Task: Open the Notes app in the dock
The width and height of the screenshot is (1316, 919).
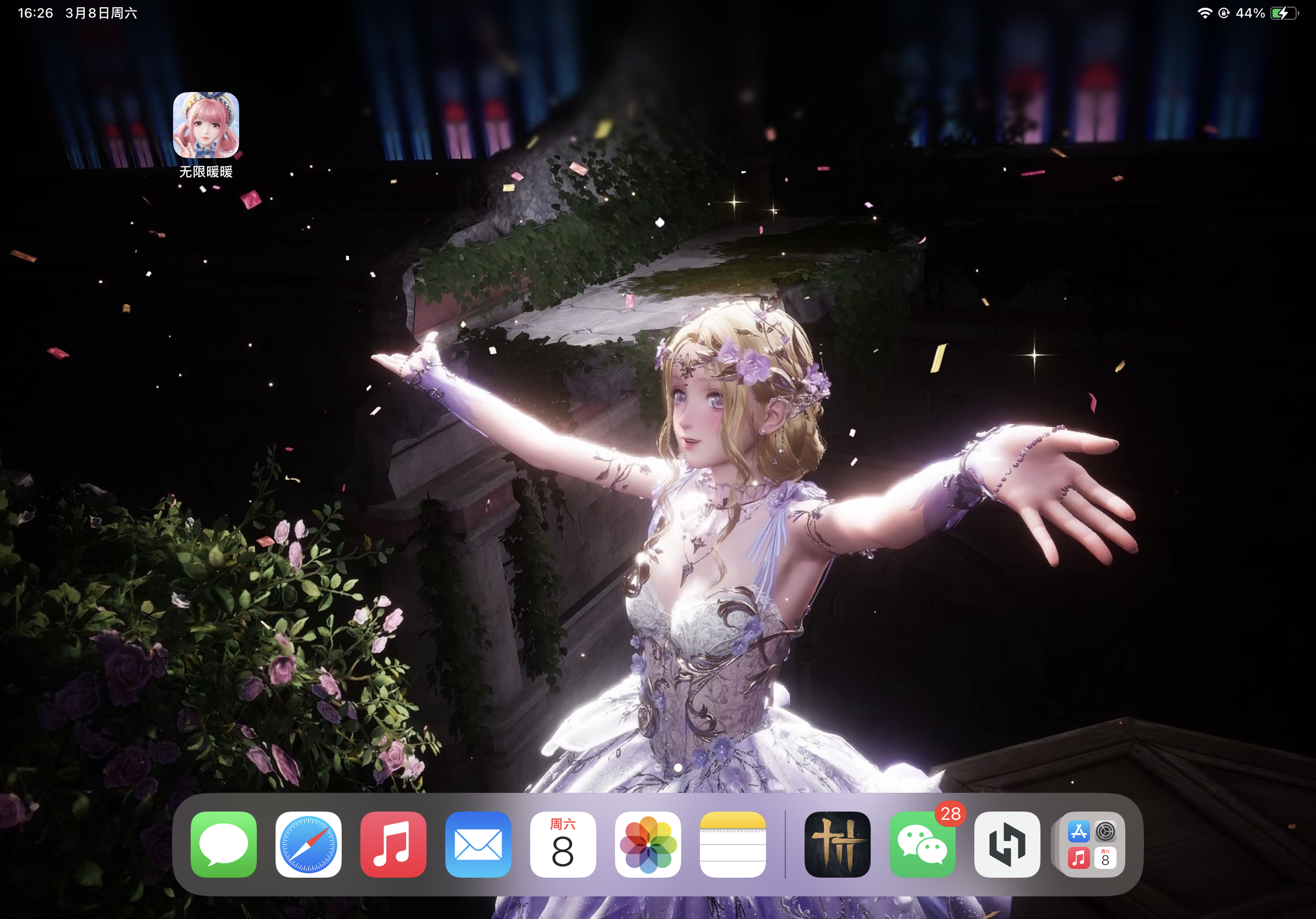Action: [x=732, y=845]
